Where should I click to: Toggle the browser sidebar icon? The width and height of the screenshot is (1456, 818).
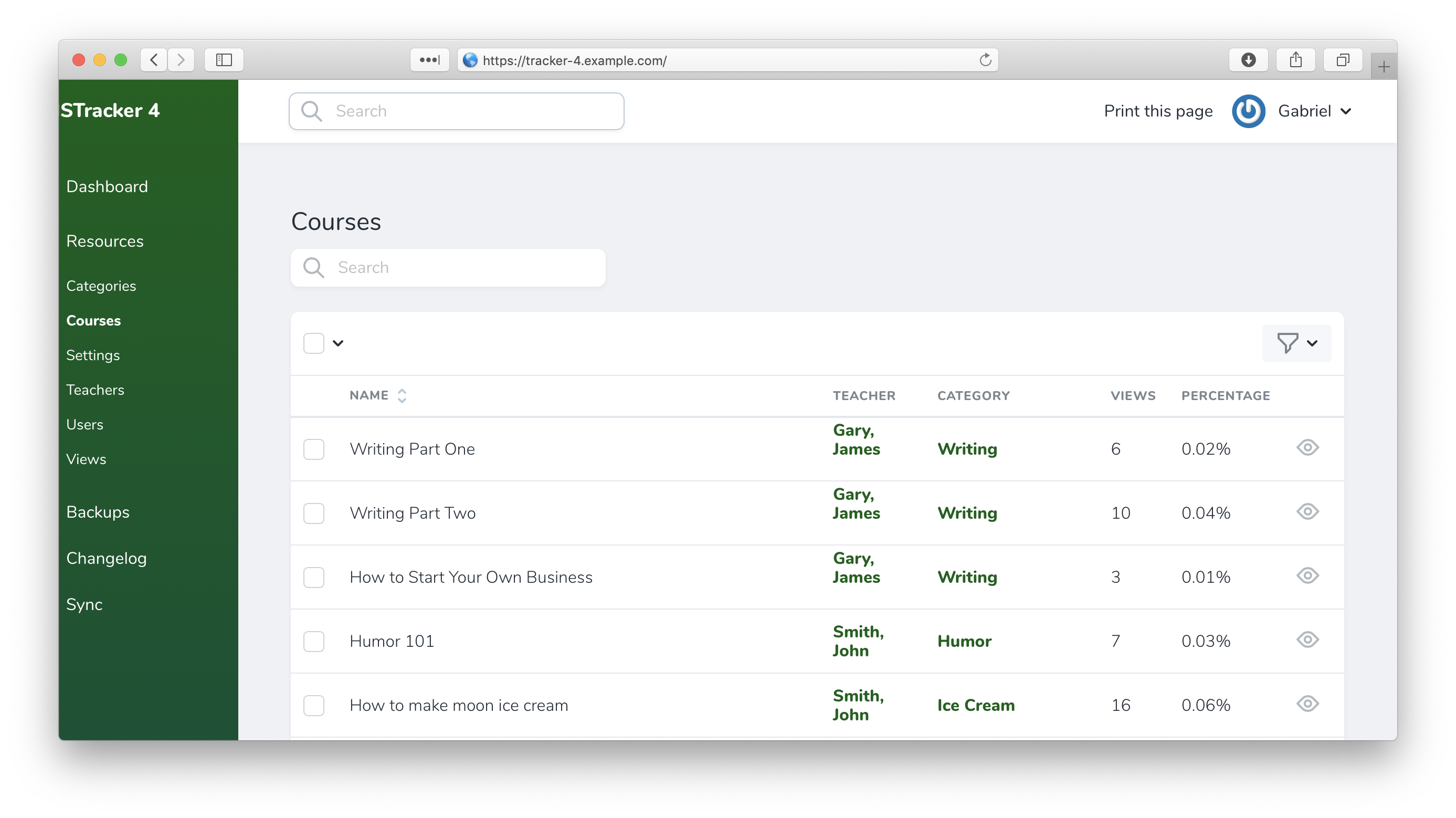tap(224, 60)
